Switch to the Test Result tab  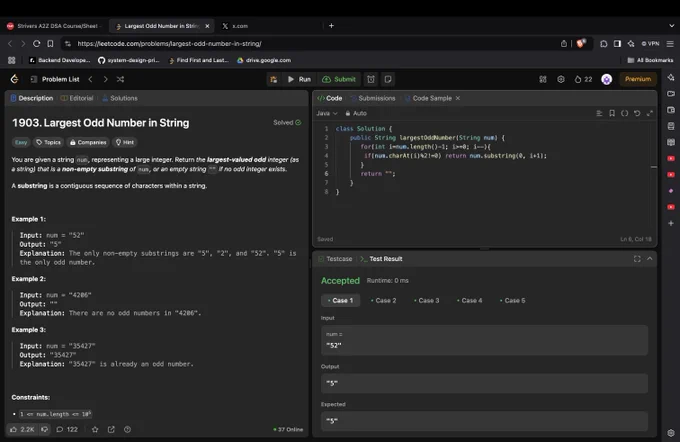(381, 259)
